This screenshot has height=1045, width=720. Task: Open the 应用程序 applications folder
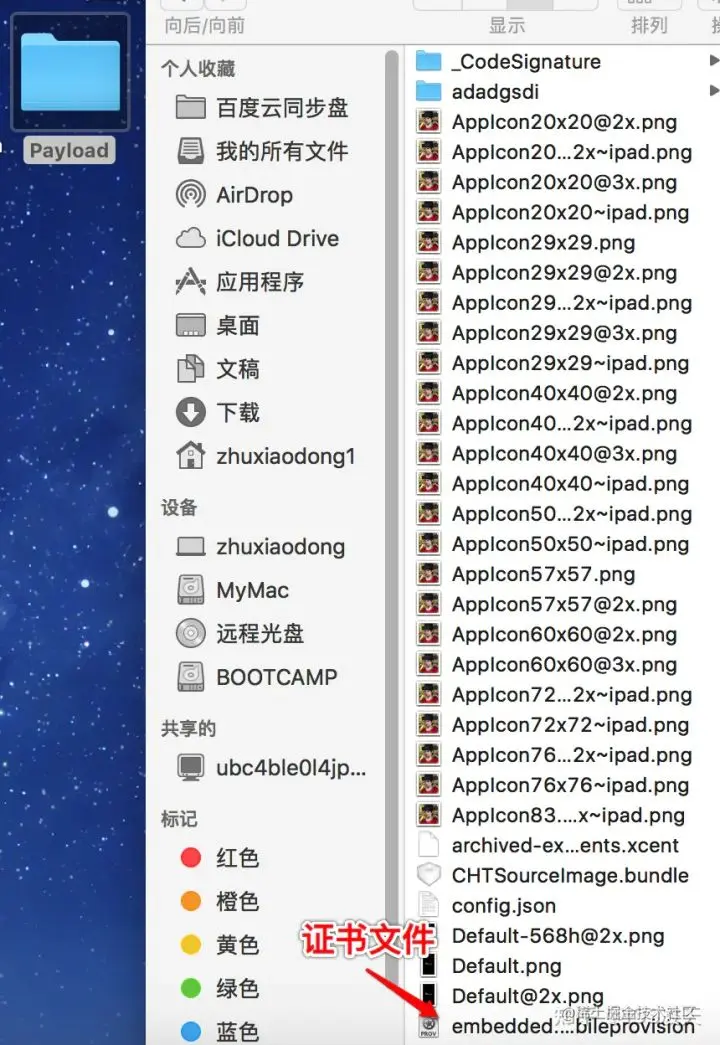tap(239, 282)
